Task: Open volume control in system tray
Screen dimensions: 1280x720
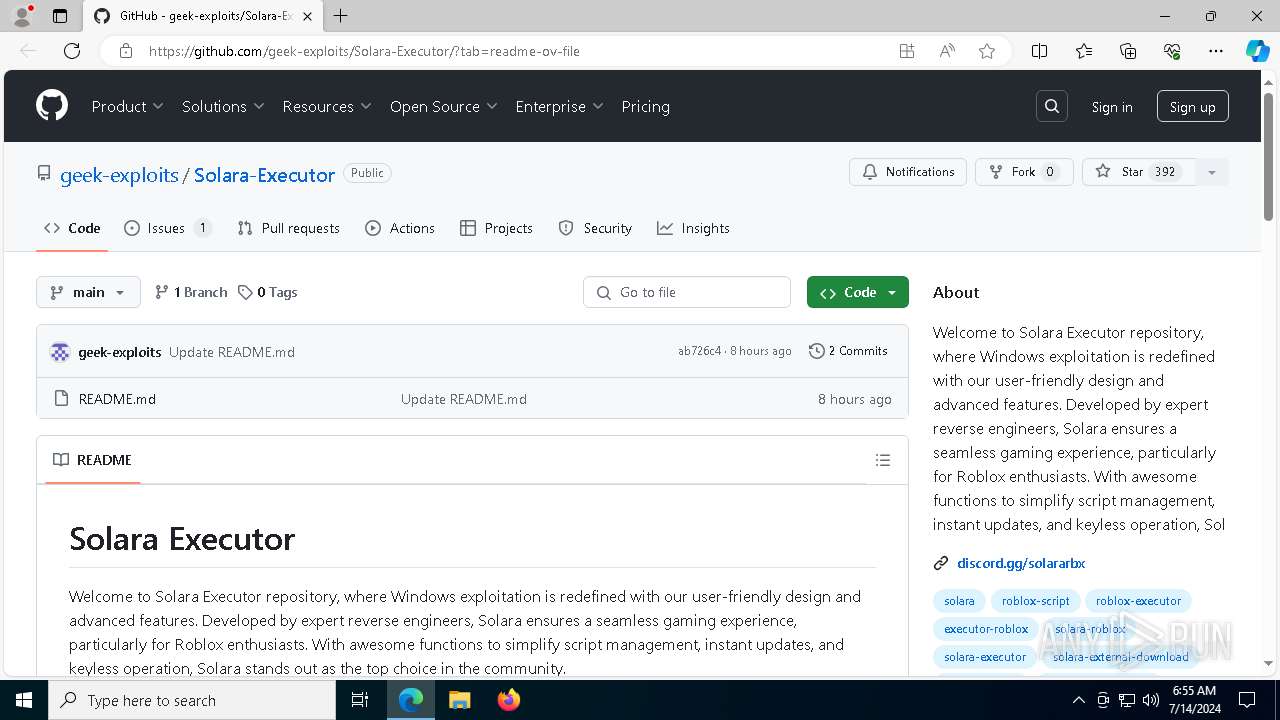Action: click(x=1151, y=700)
